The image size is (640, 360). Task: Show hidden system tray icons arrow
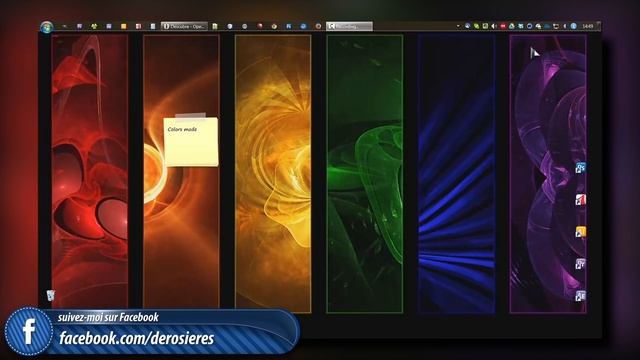(458, 26)
